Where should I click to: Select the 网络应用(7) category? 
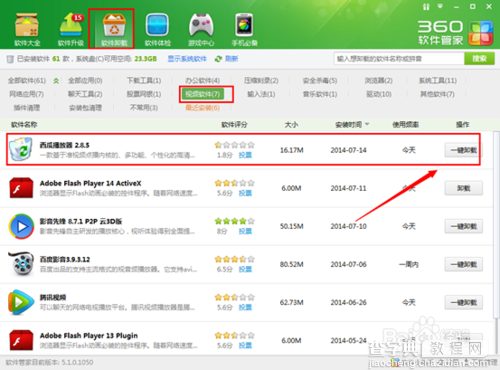point(27,94)
